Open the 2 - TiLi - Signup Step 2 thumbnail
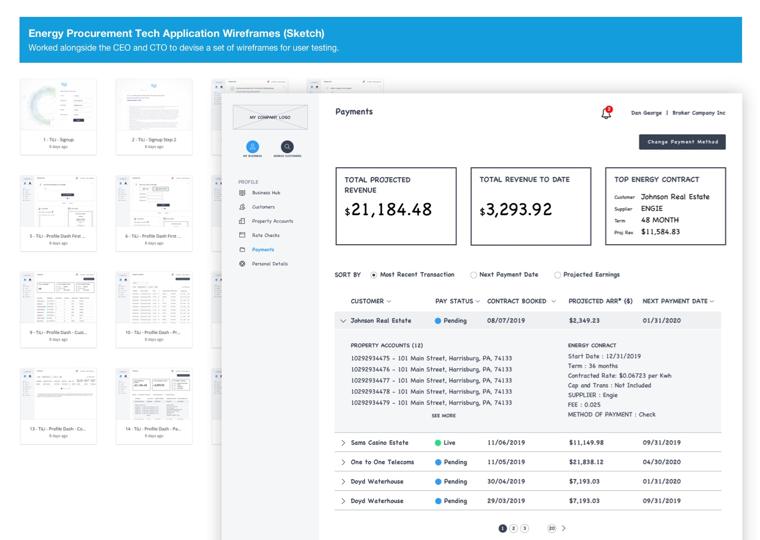This screenshot has width=760, height=540. (x=154, y=117)
